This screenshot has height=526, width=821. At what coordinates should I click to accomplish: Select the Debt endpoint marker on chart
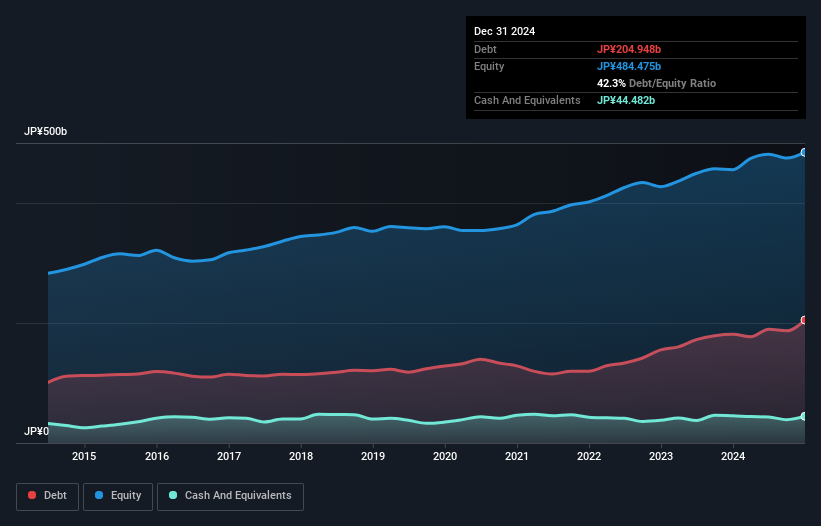click(x=804, y=320)
